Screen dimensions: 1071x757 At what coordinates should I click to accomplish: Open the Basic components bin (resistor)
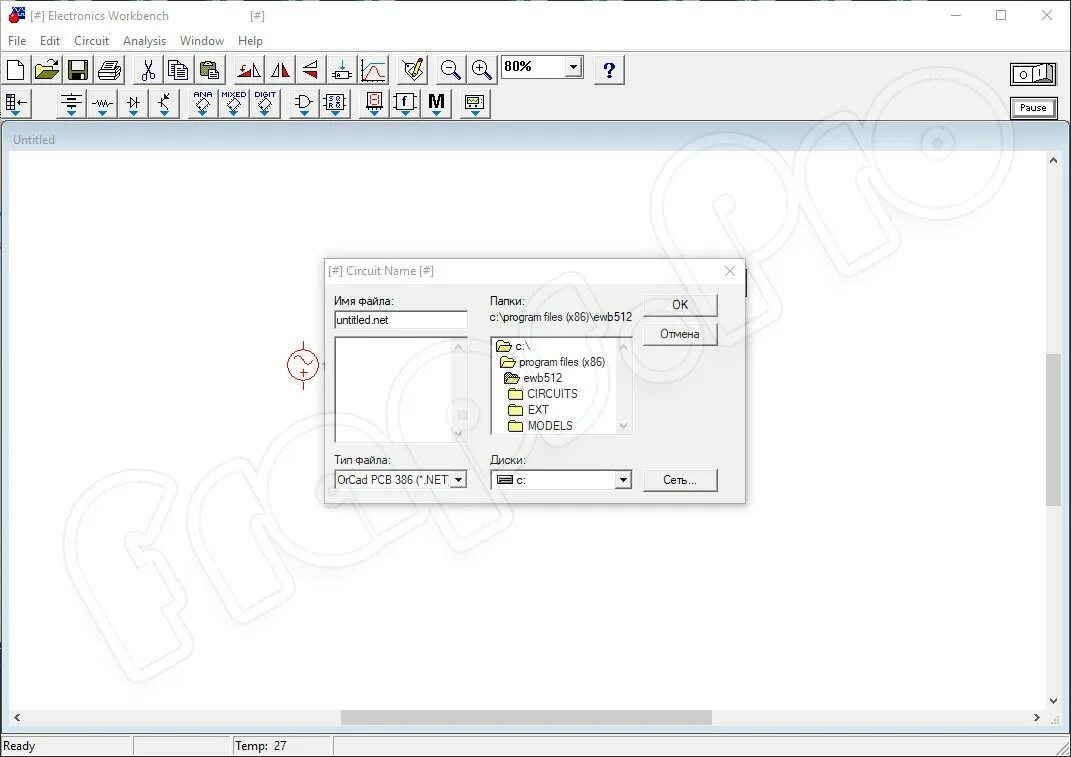[x=102, y=104]
